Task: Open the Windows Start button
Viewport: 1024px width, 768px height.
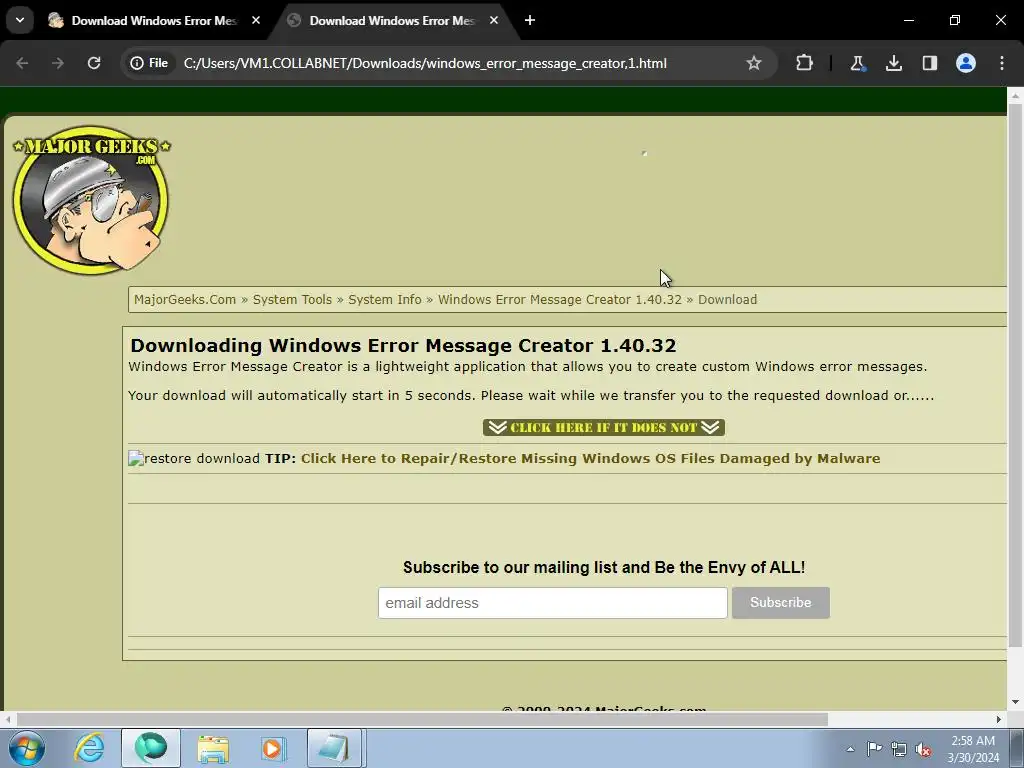Action: [27, 748]
